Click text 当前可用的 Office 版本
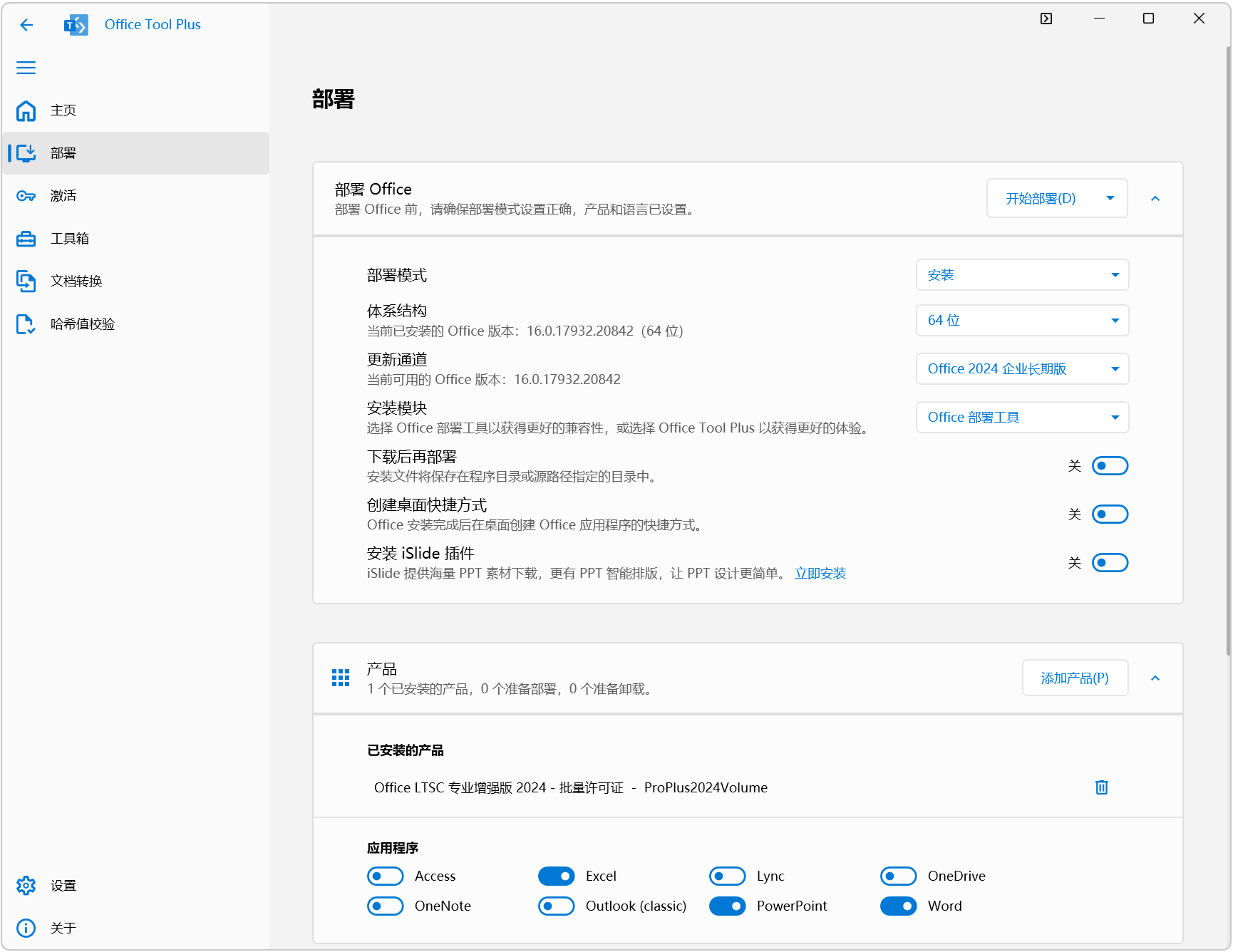The image size is (1233, 952). coord(494,380)
